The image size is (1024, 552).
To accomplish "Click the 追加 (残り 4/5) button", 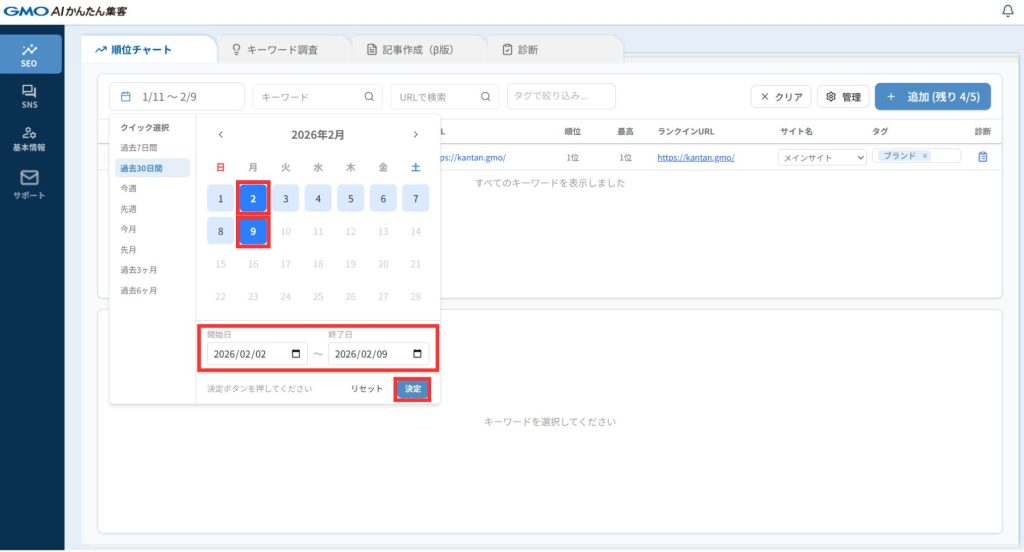I will [932, 97].
